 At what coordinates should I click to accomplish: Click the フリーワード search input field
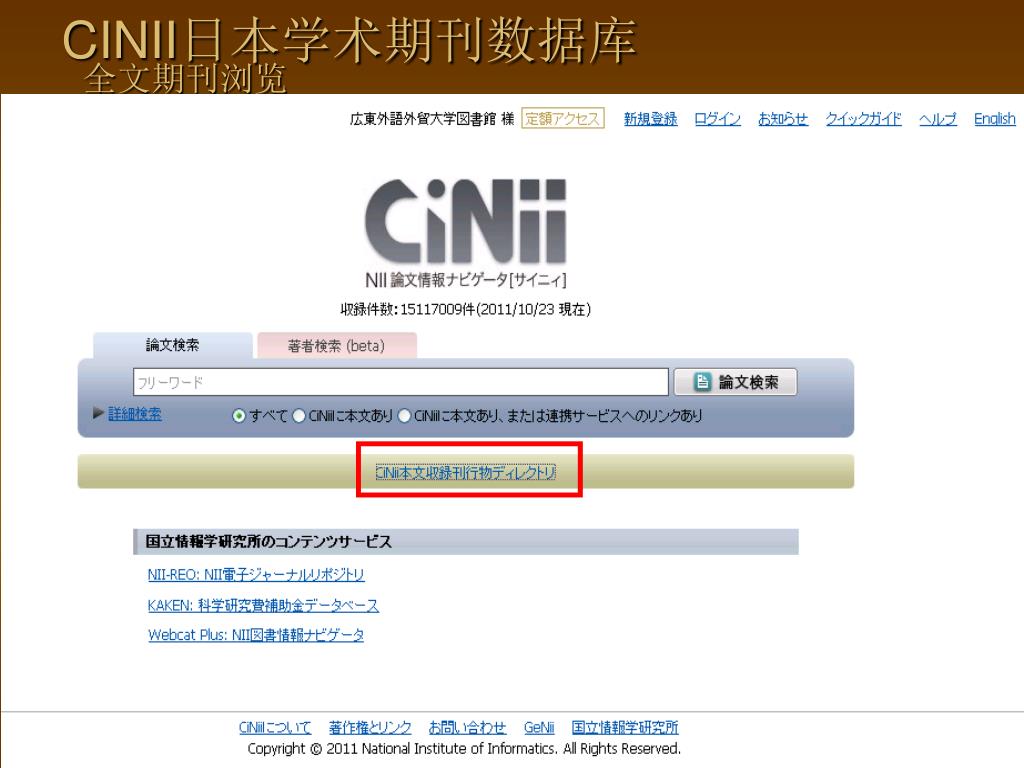[400, 382]
